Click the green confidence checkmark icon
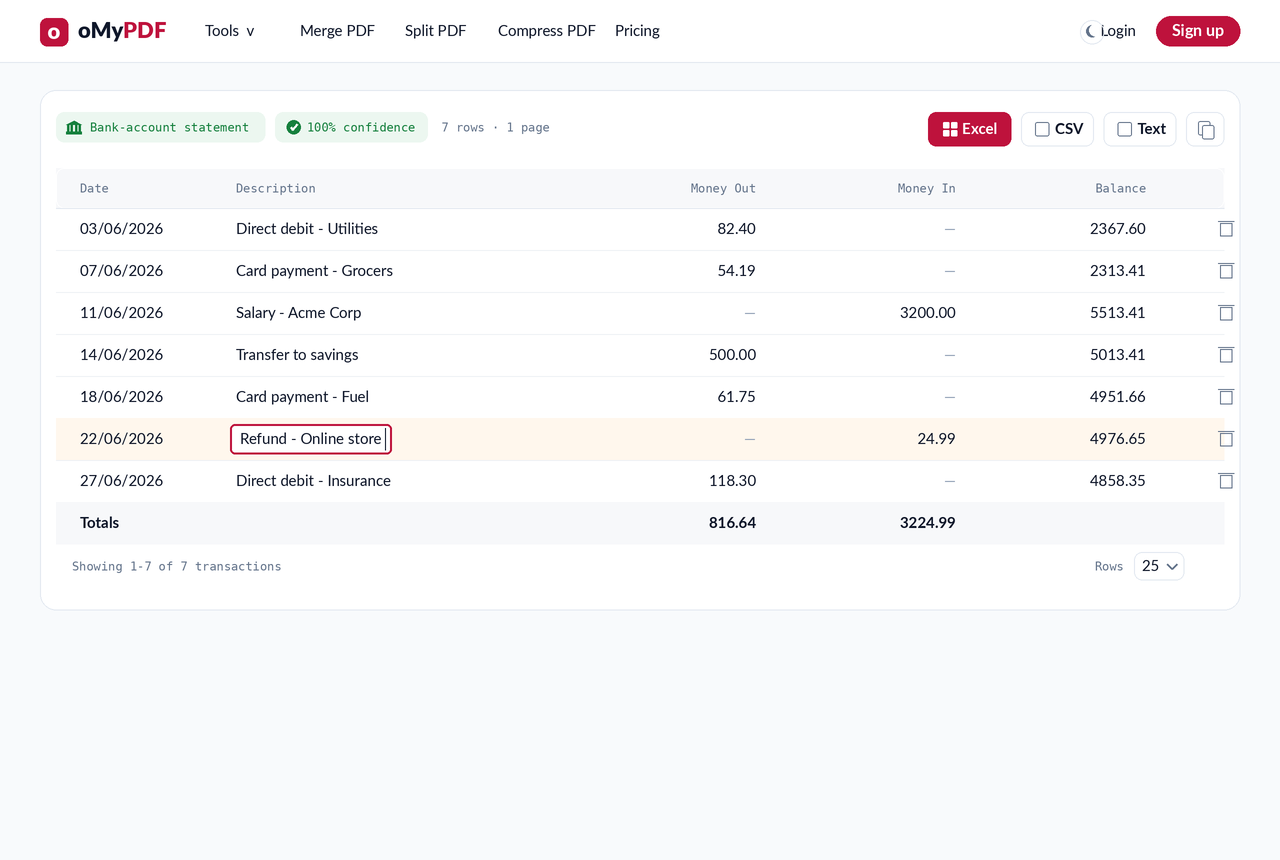Viewport: 1280px width, 860px height. tap(293, 127)
